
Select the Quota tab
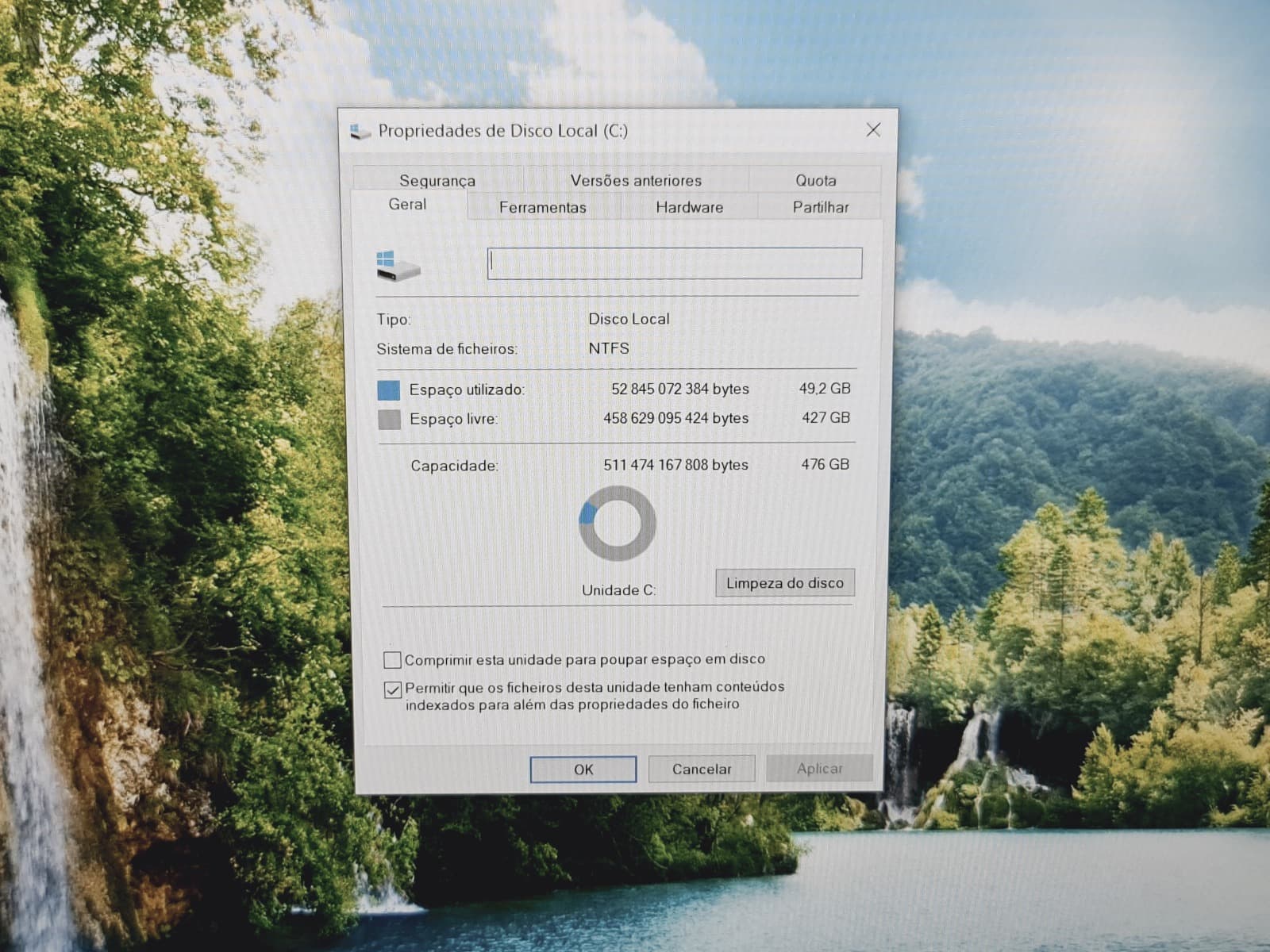(815, 180)
